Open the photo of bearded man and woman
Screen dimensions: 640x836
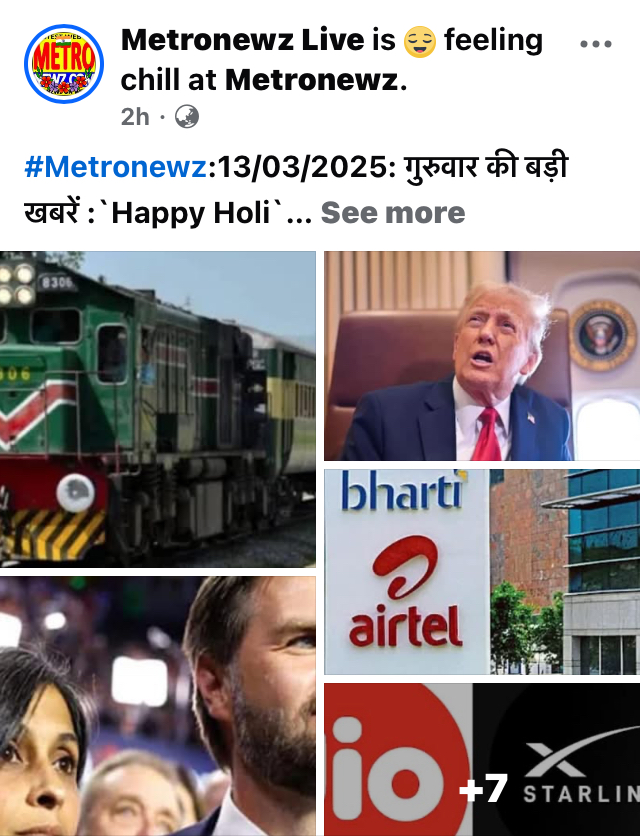[x=158, y=706]
